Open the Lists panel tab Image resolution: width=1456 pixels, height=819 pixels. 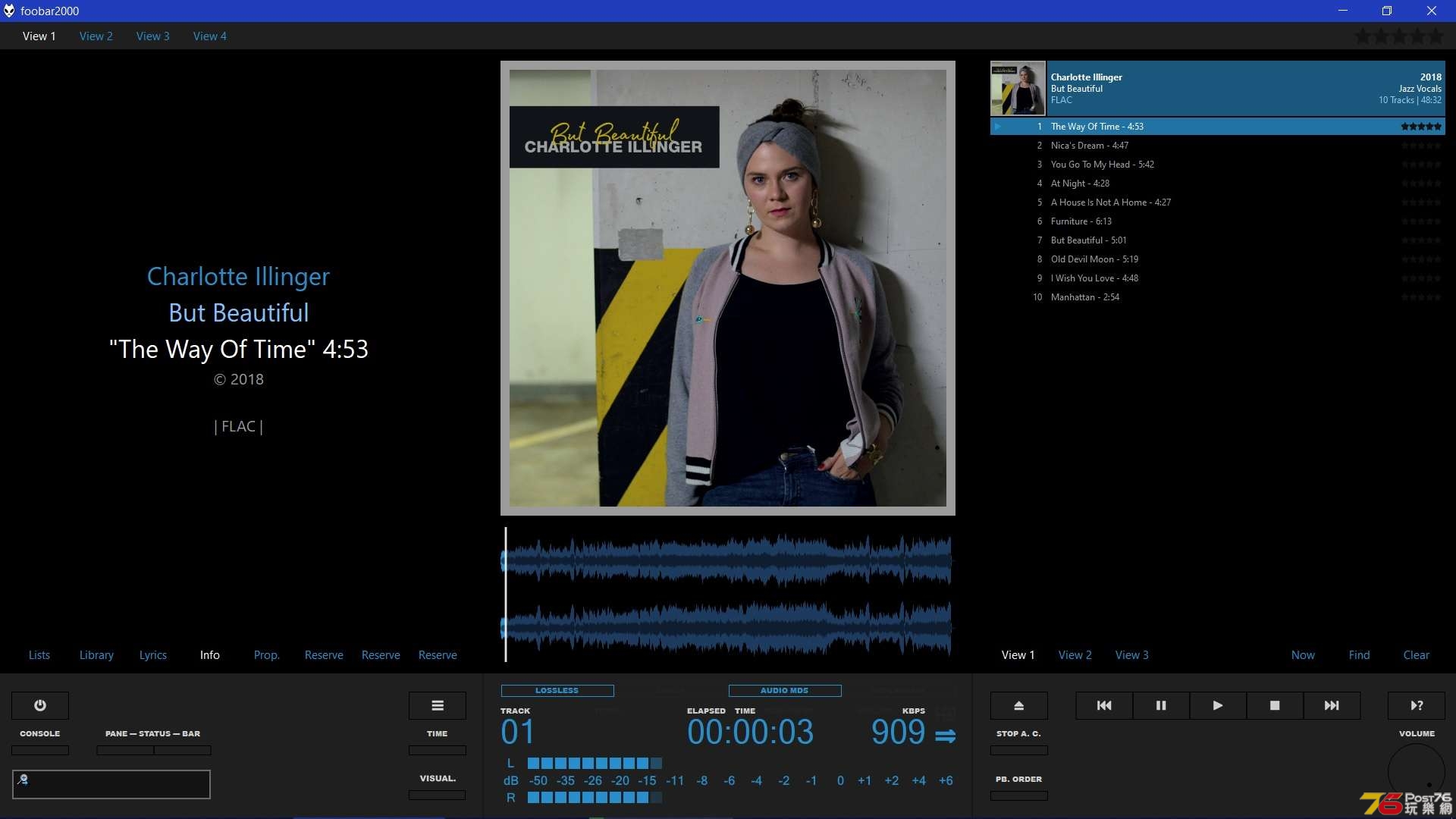(x=39, y=654)
